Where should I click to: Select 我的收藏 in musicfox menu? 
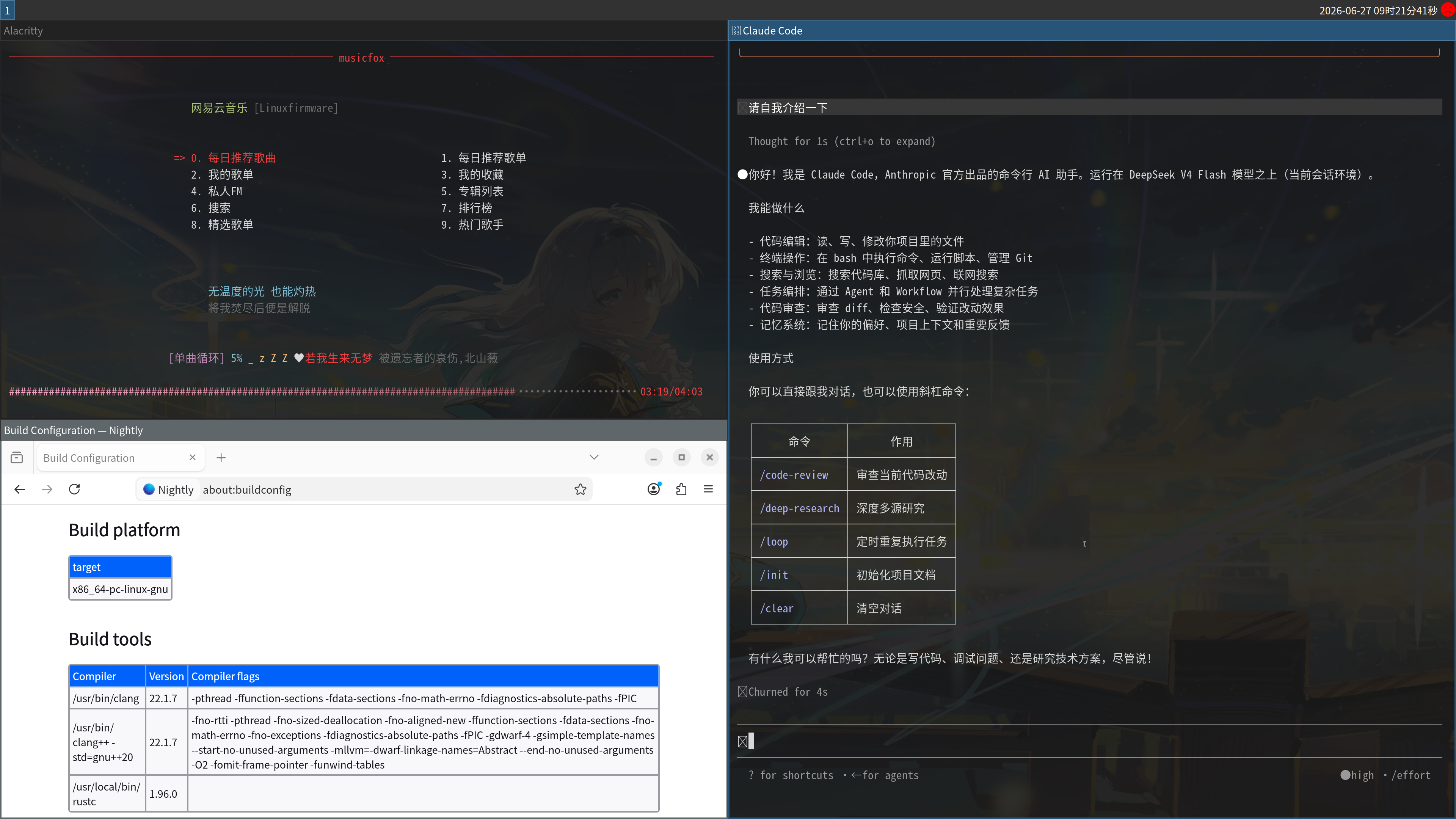click(x=472, y=175)
